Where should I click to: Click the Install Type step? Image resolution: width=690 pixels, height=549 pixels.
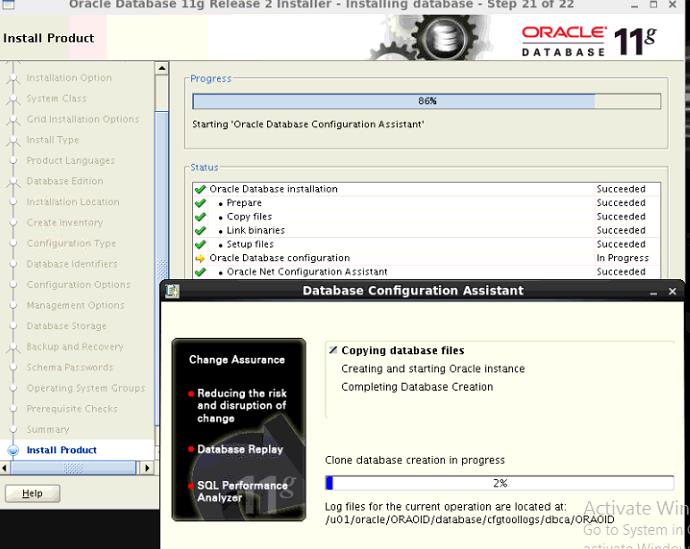pyautogui.click(x=52, y=140)
